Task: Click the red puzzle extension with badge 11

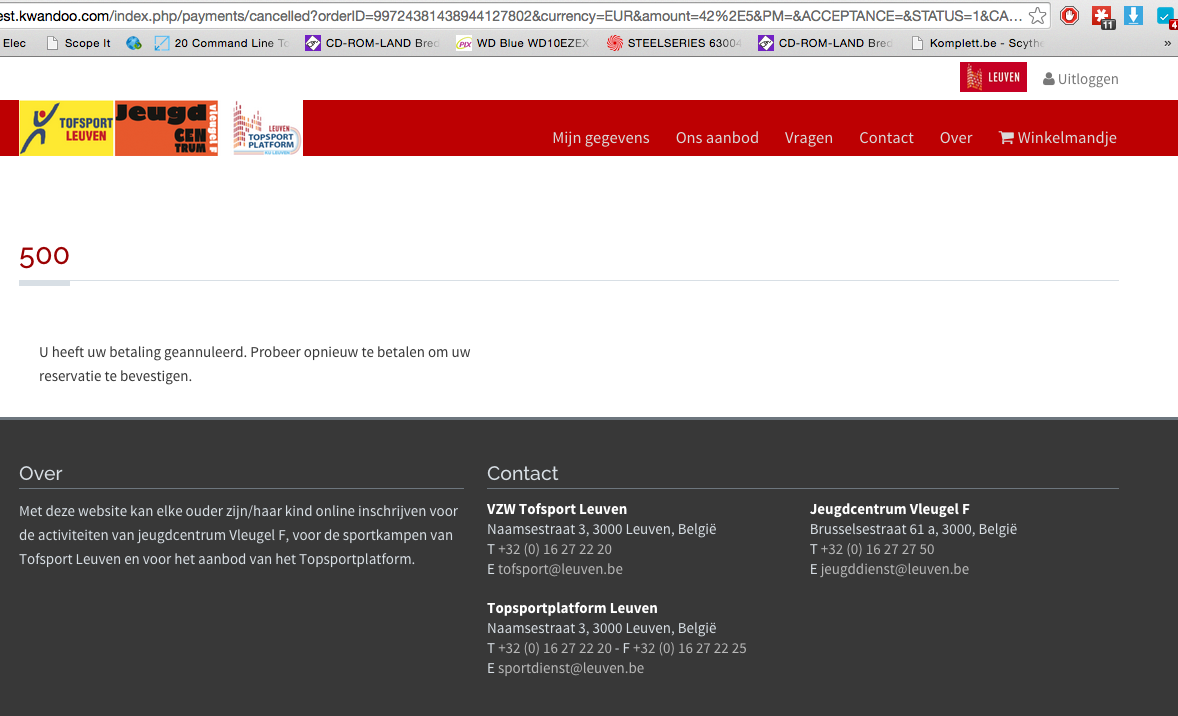Action: [x=1102, y=16]
